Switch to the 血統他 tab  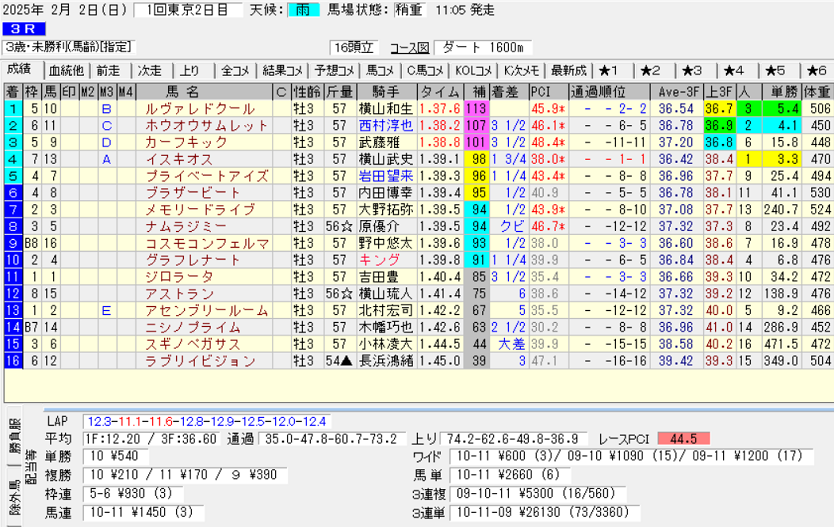pos(66,71)
